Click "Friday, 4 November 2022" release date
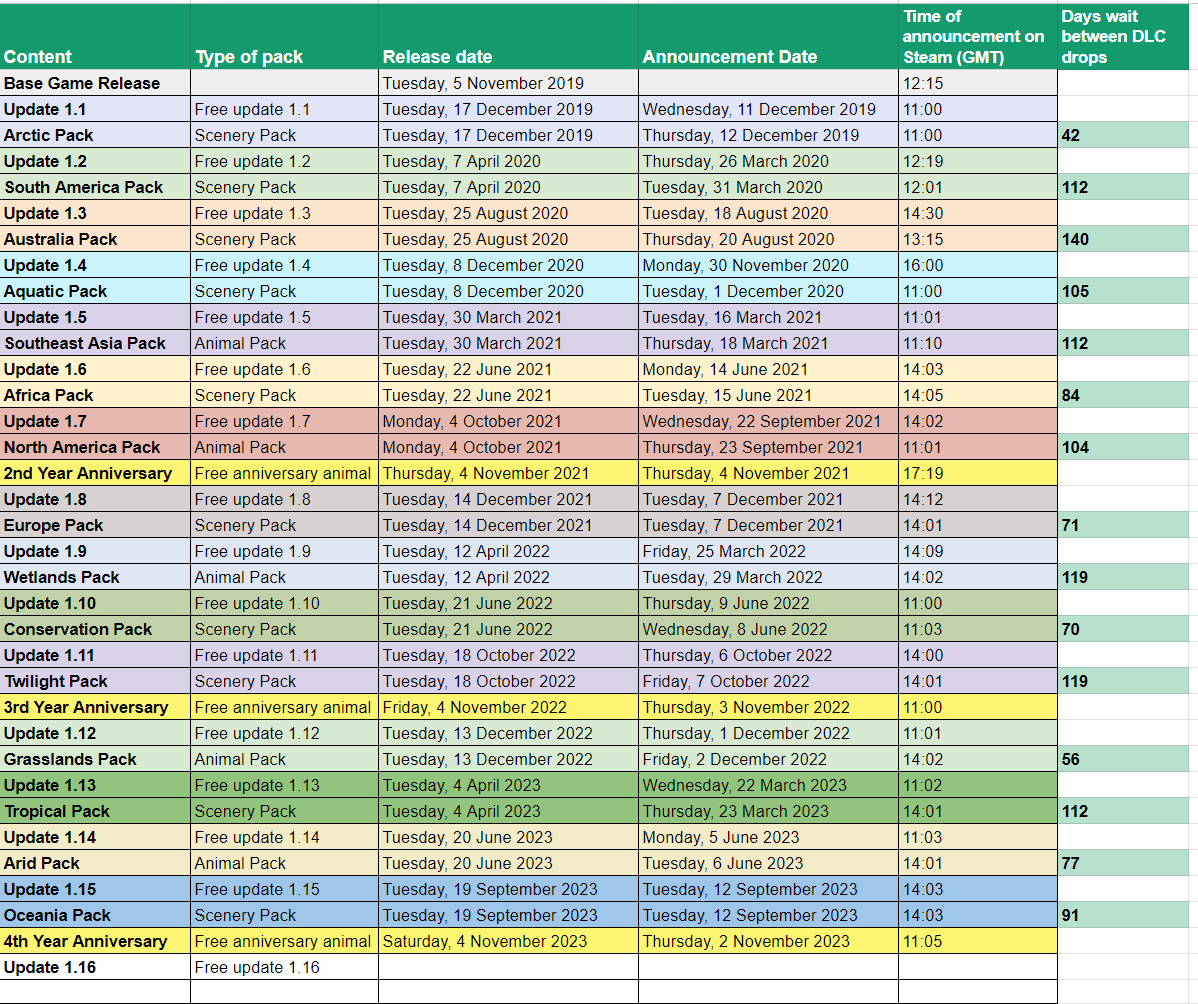The image size is (1198, 1004). click(508, 707)
